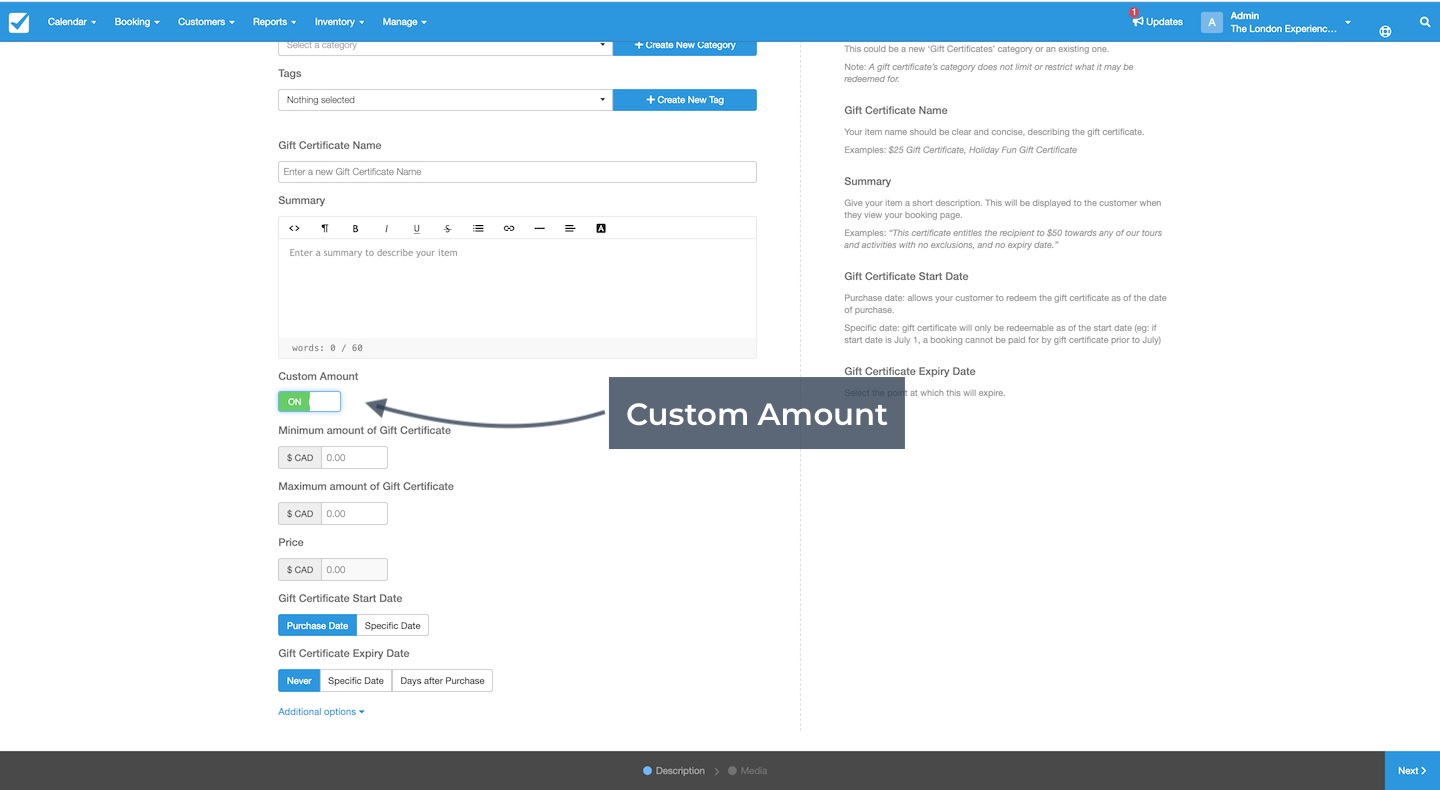This screenshot has width=1440, height=790.
Task: Apply bold formatting in summary editor
Action: pos(355,228)
